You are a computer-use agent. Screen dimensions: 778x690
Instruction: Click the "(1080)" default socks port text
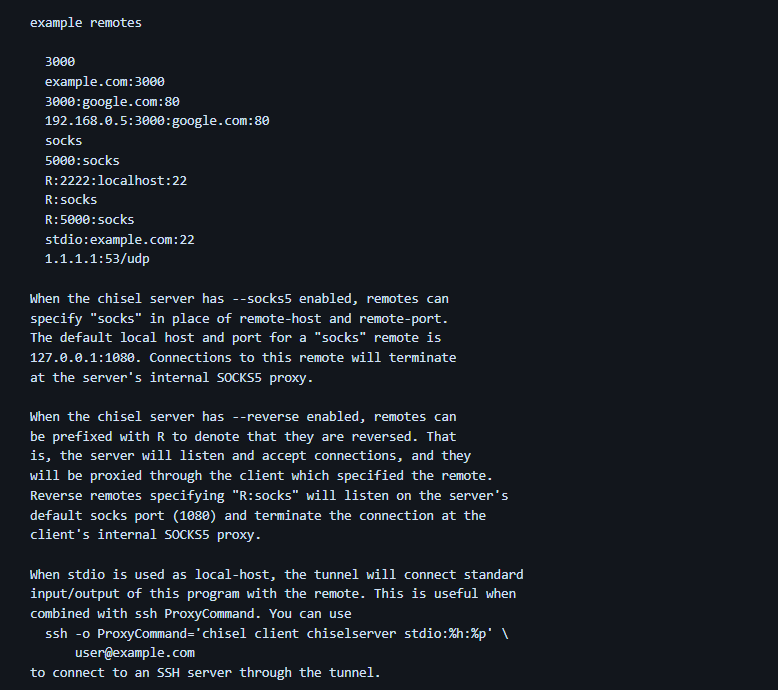coord(210,516)
